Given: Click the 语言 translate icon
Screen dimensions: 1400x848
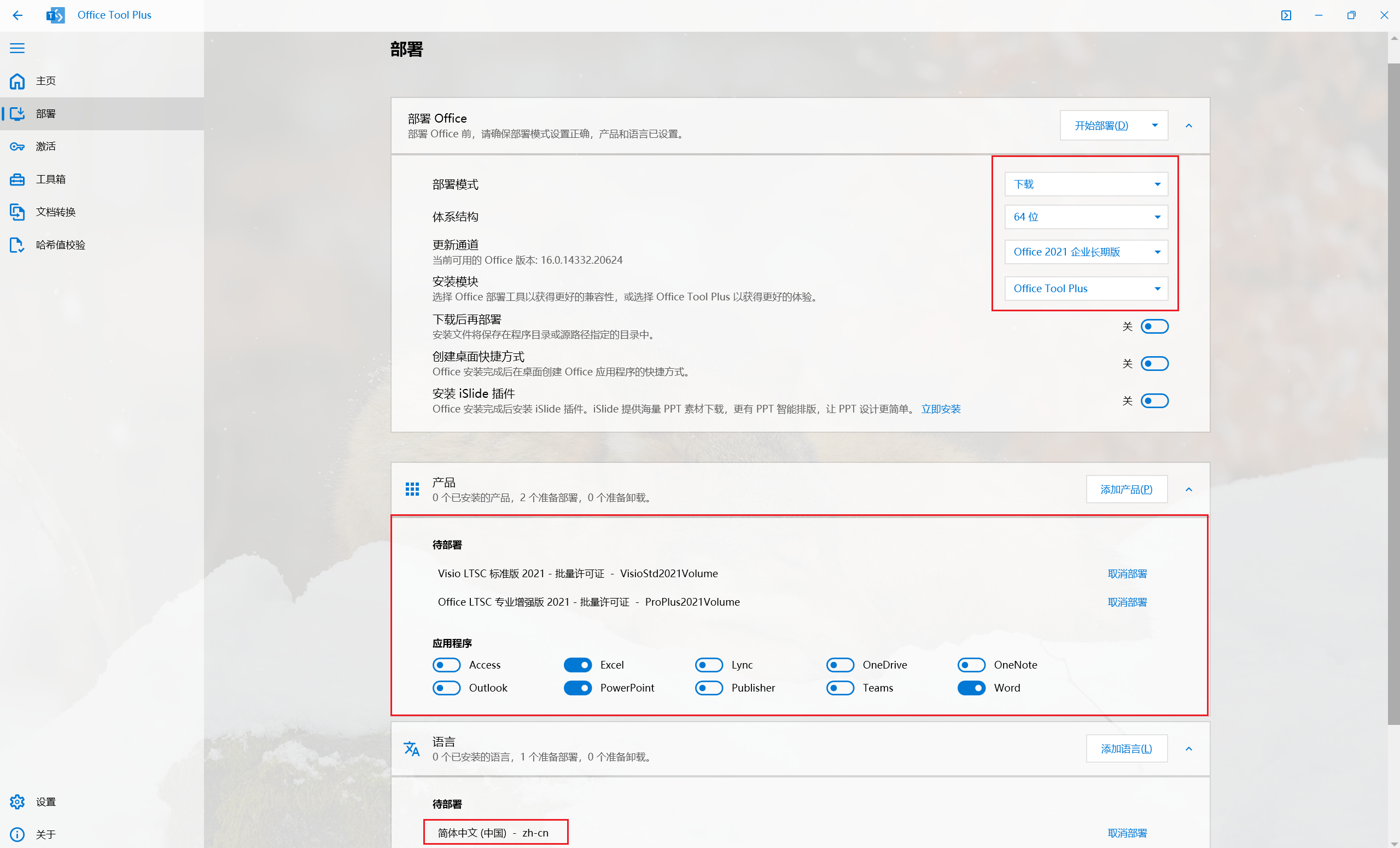Looking at the screenshot, I should pos(412,748).
